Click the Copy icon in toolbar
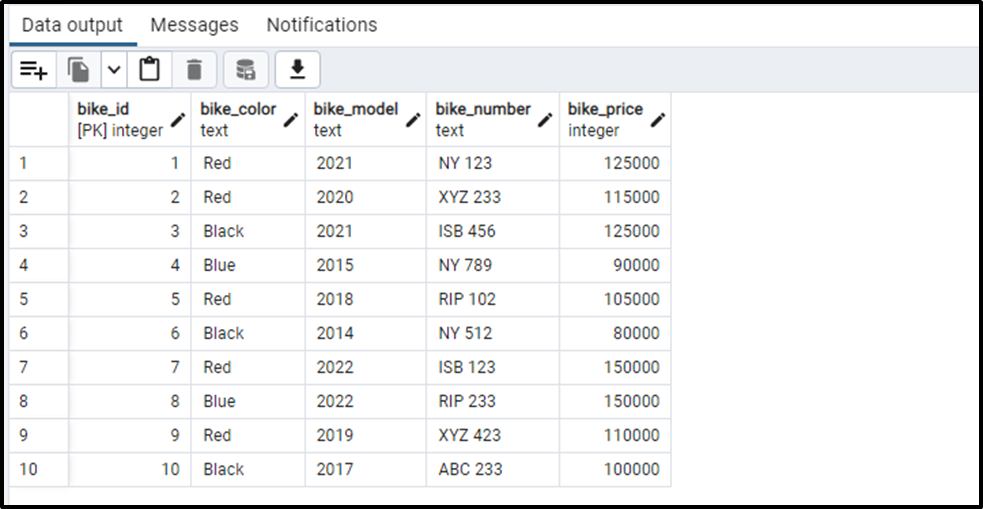Image resolution: width=983 pixels, height=509 pixels. click(78, 70)
